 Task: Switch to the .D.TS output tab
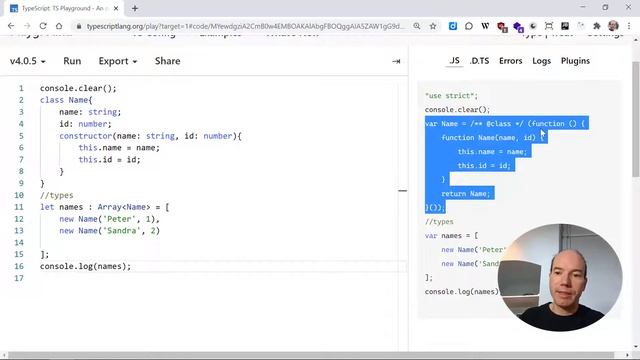tap(480, 61)
